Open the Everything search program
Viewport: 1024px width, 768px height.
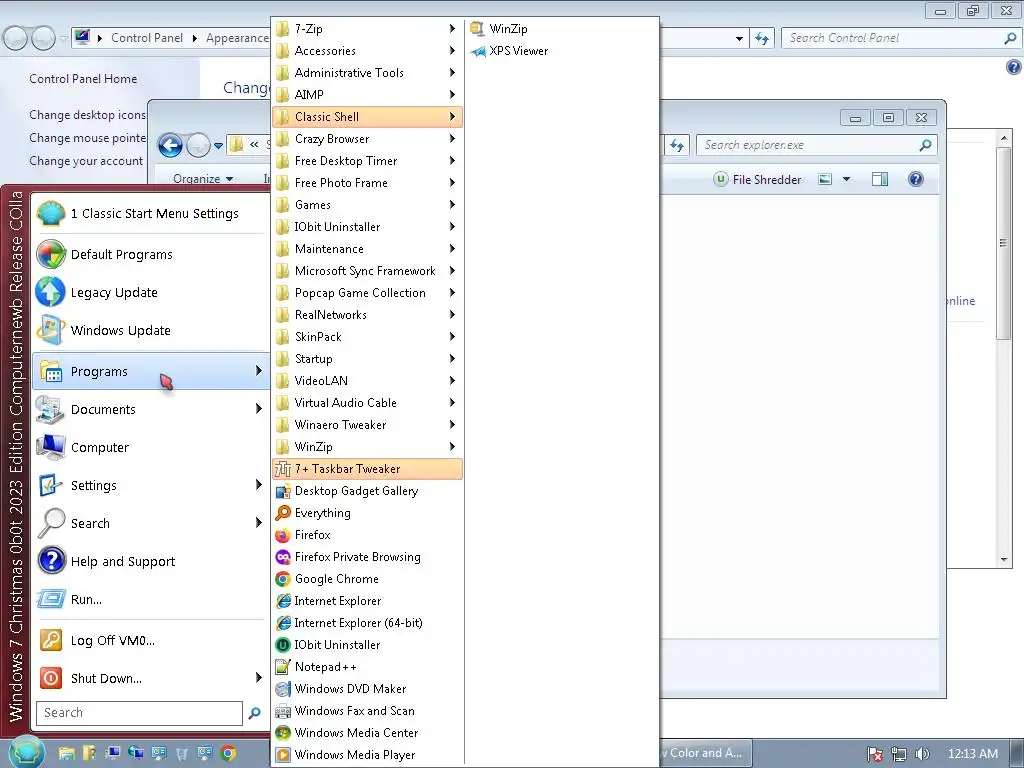pyautogui.click(x=367, y=513)
